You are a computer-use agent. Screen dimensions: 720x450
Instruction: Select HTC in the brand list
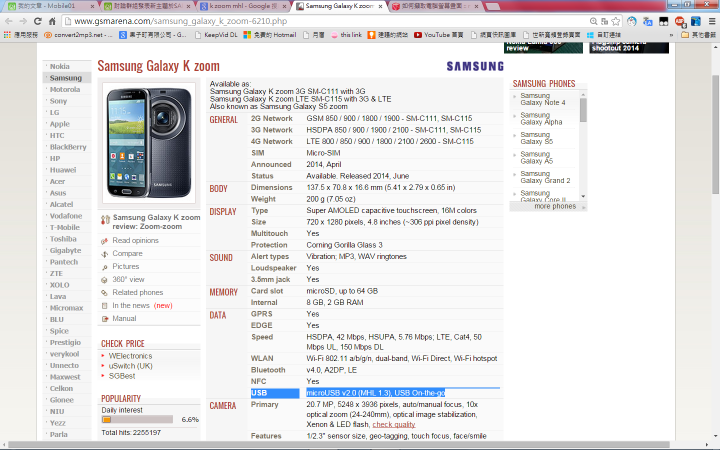pyautogui.click(x=57, y=135)
